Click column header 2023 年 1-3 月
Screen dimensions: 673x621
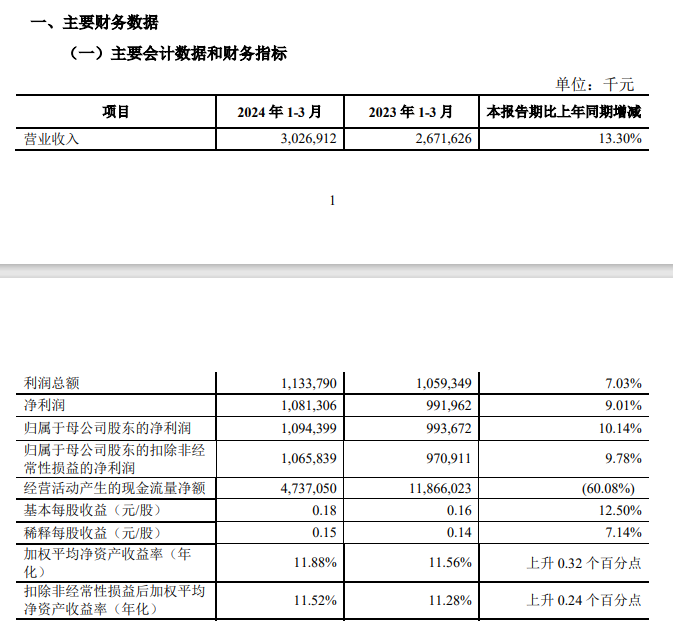411,112
